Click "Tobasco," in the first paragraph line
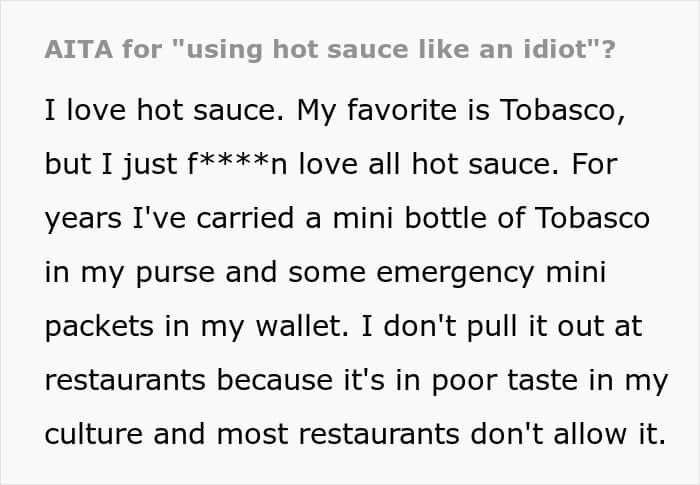 click(562, 110)
